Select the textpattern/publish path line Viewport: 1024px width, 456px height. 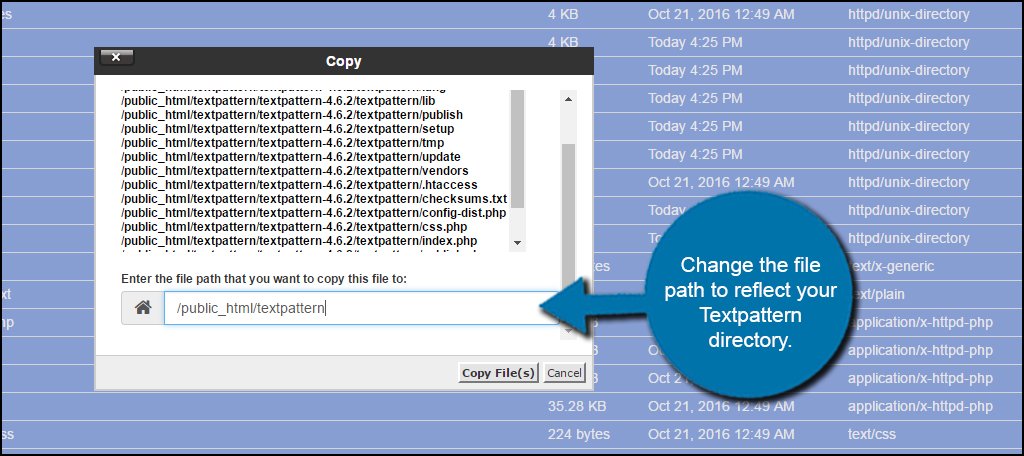[x=292, y=115]
